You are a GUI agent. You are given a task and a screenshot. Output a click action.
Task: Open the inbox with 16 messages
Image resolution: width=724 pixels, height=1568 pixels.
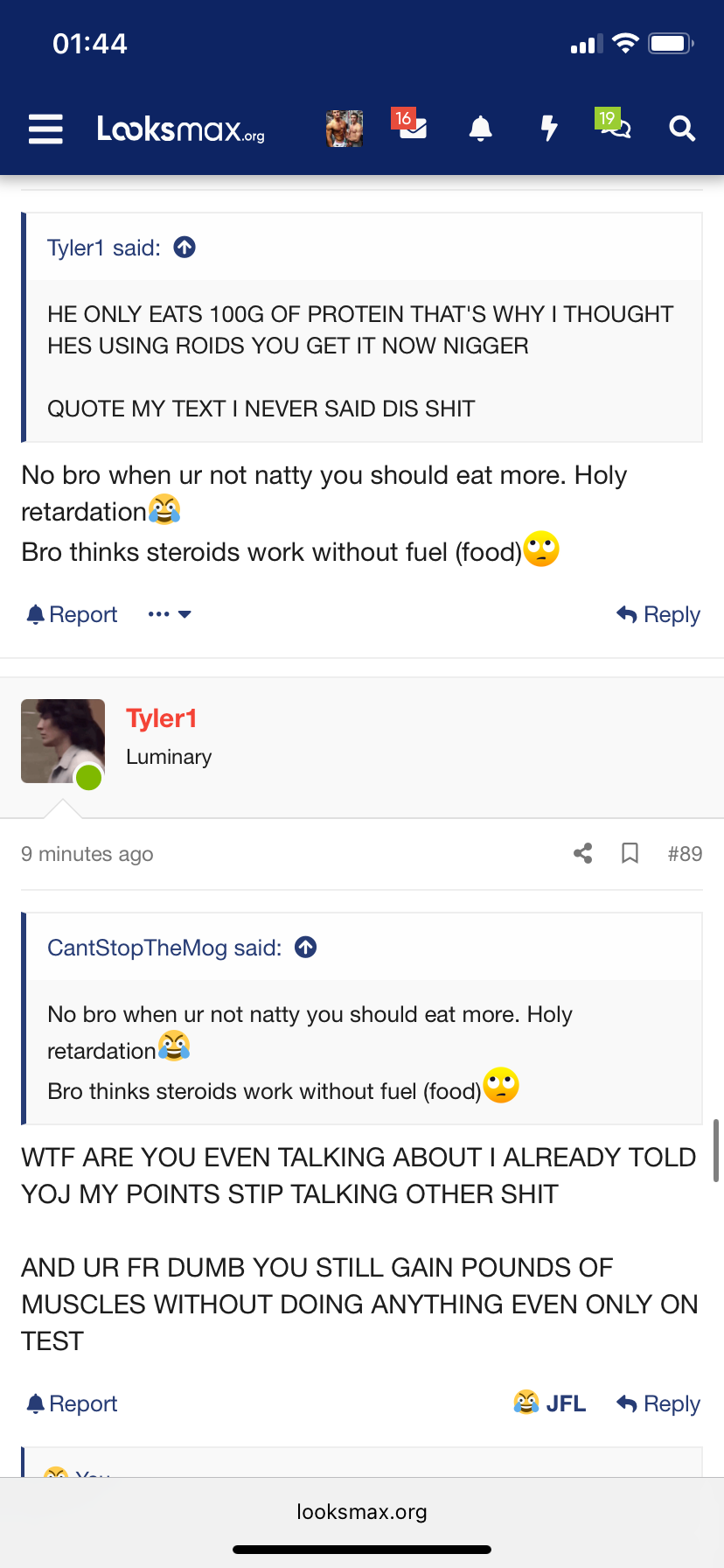coord(410,127)
